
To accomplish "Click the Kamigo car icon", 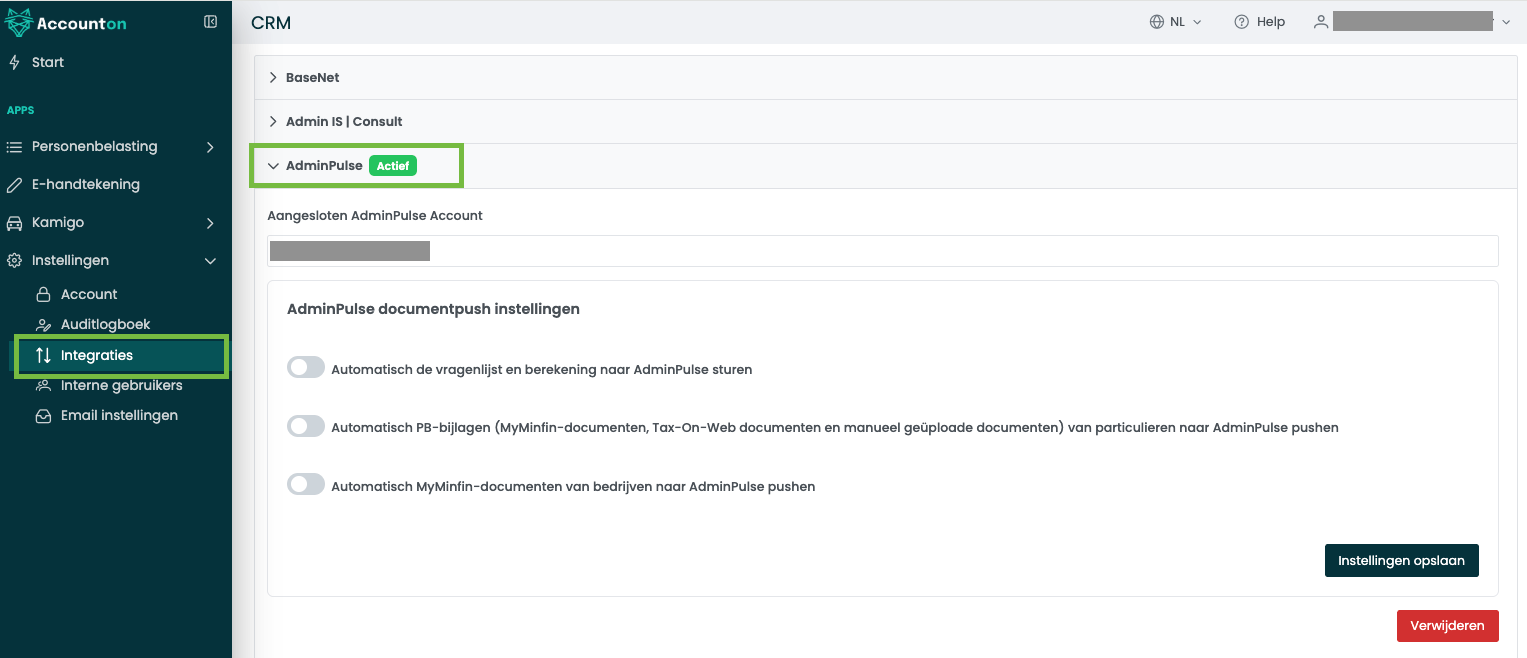I will coord(14,223).
